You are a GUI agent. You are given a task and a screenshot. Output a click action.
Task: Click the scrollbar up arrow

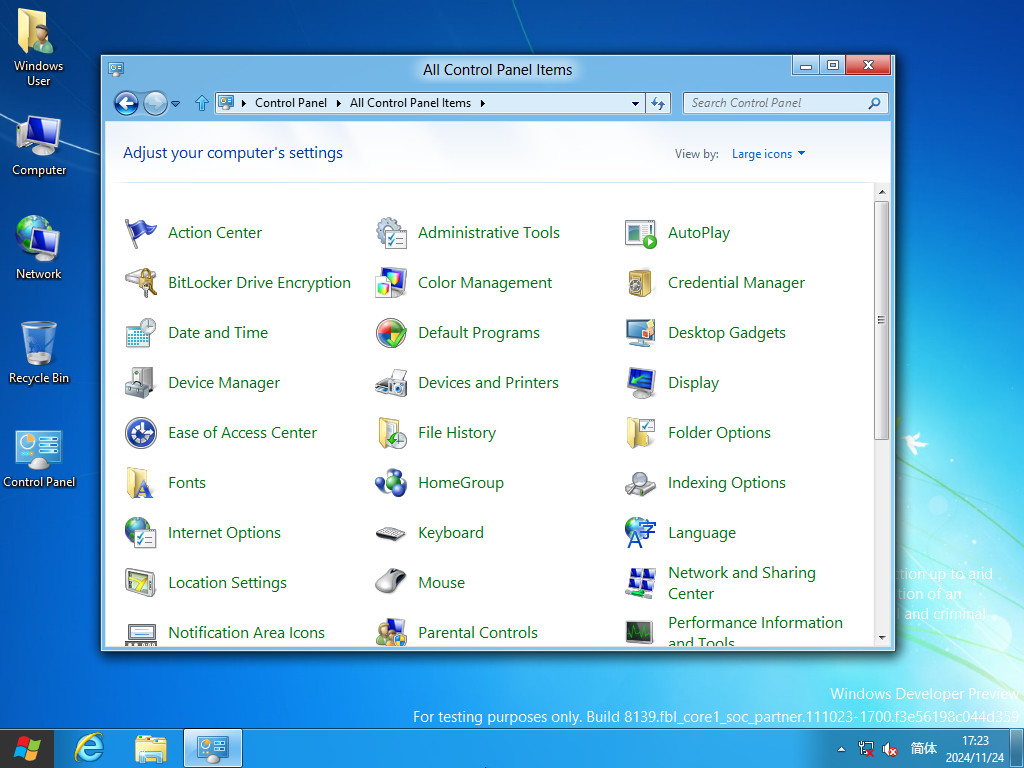click(882, 192)
